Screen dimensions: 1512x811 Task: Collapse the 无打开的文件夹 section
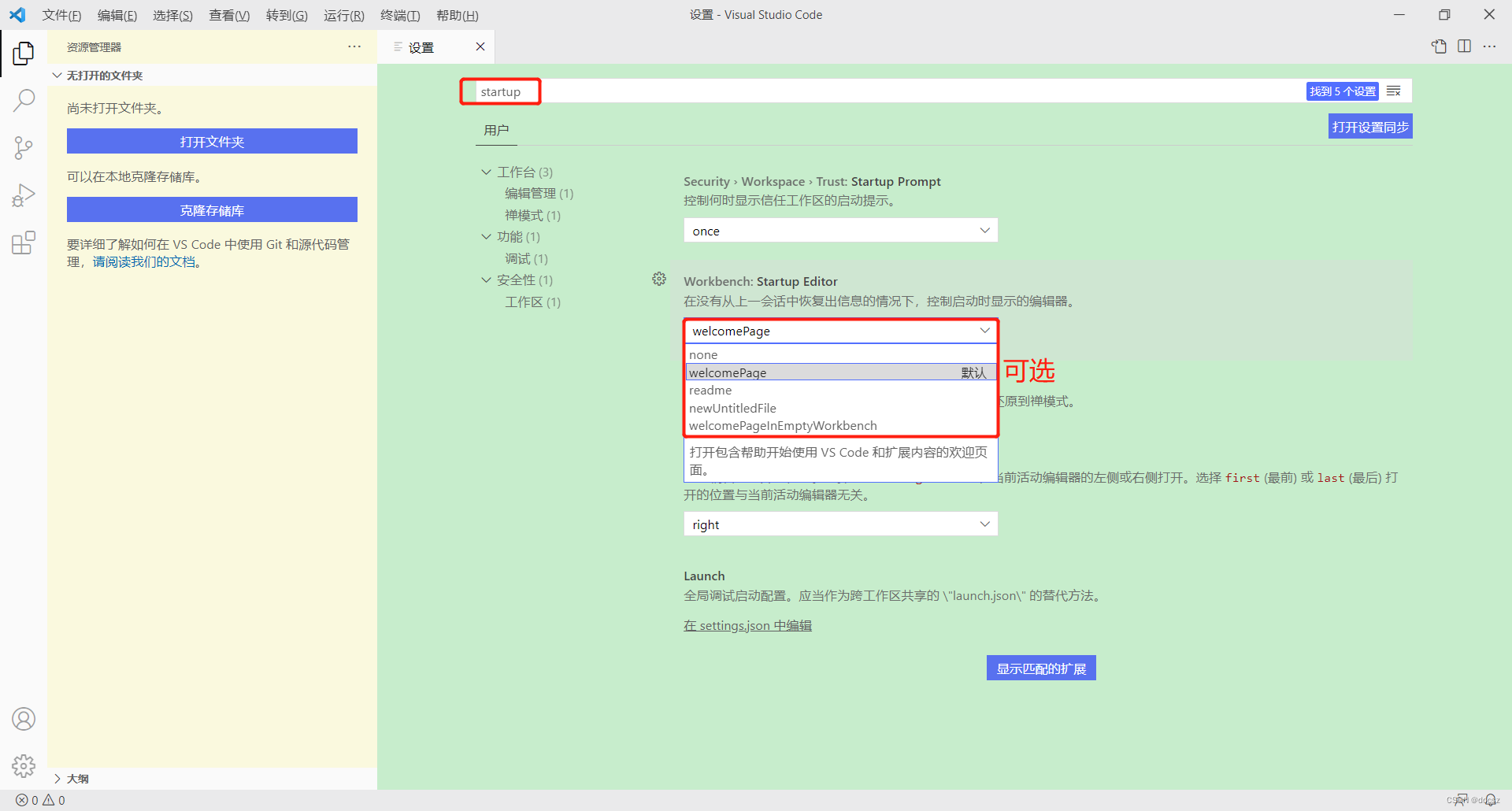pyautogui.click(x=212, y=75)
